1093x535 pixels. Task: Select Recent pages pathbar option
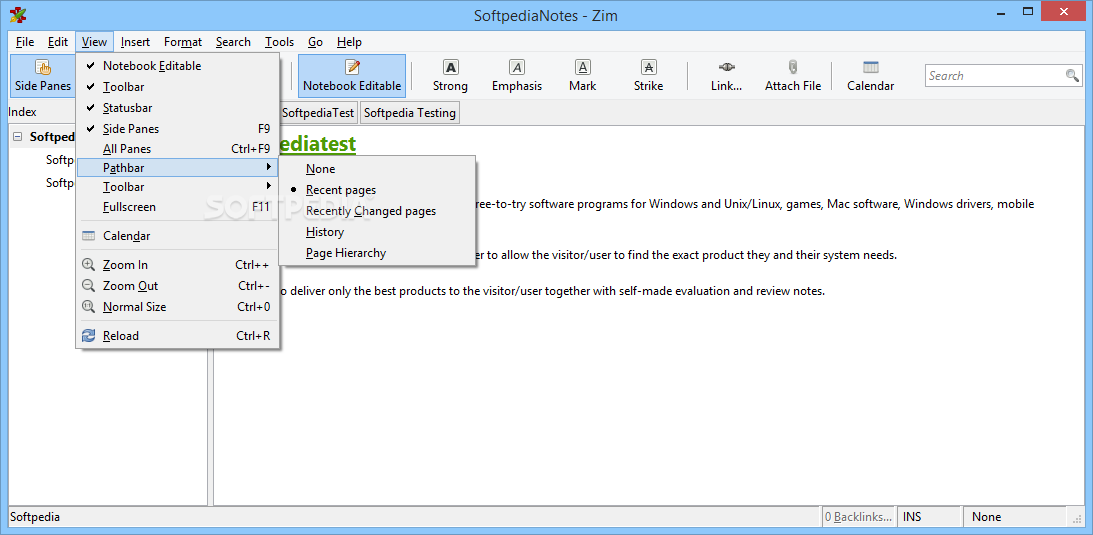pyautogui.click(x=377, y=190)
